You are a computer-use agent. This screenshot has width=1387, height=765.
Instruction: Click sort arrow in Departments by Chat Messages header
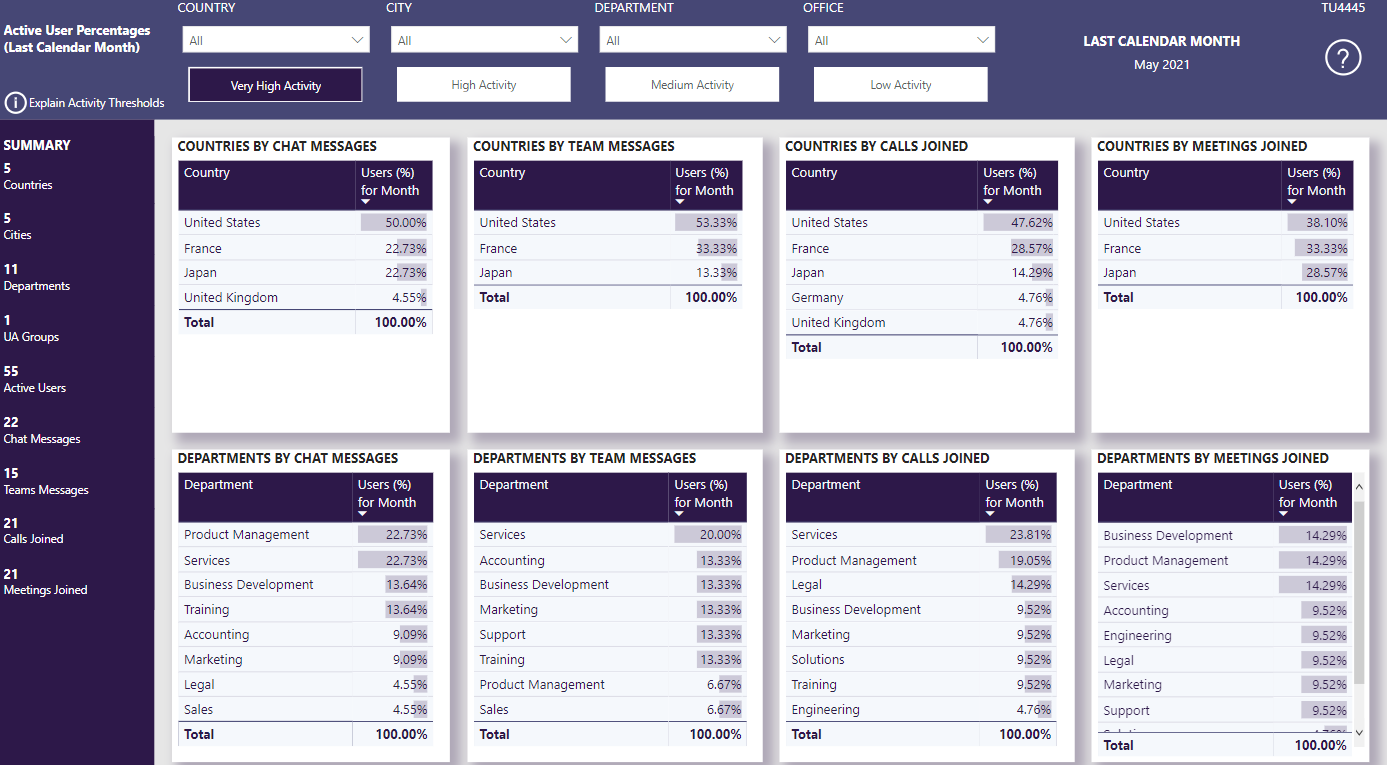click(x=363, y=515)
